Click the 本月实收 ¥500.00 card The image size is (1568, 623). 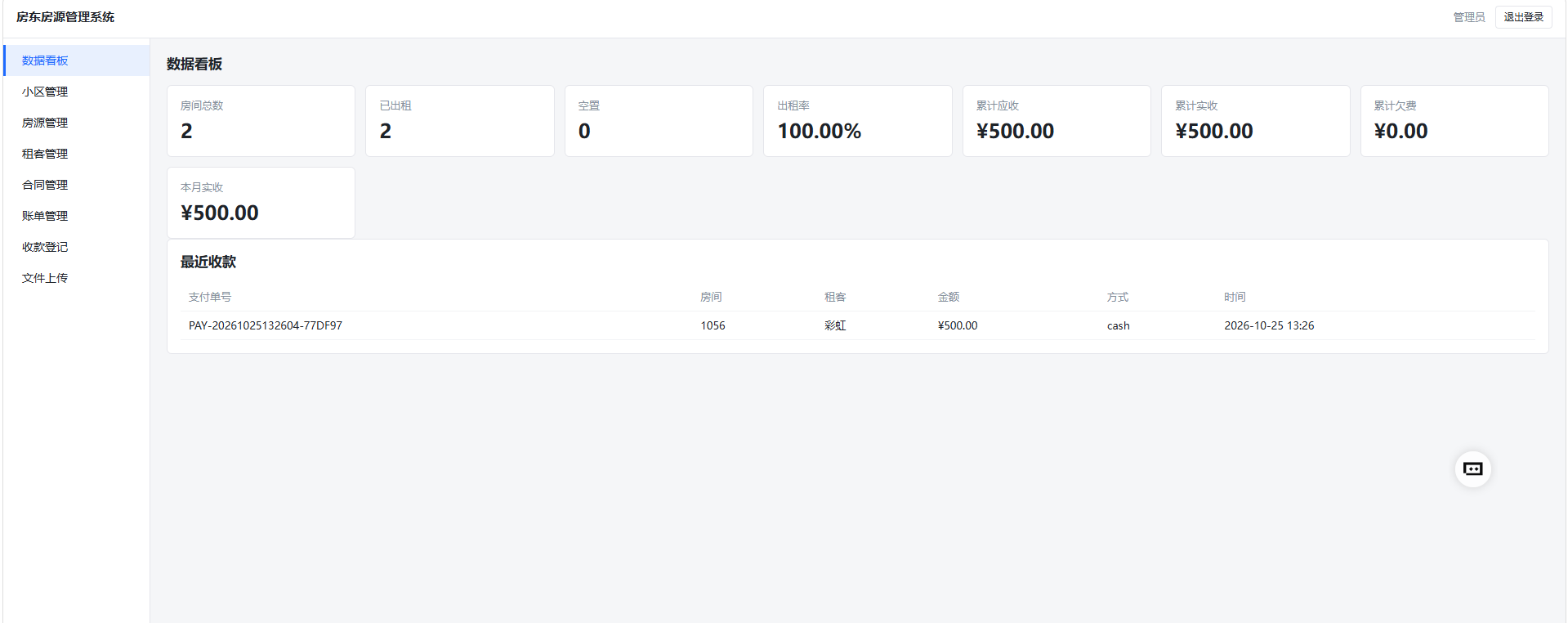261,203
